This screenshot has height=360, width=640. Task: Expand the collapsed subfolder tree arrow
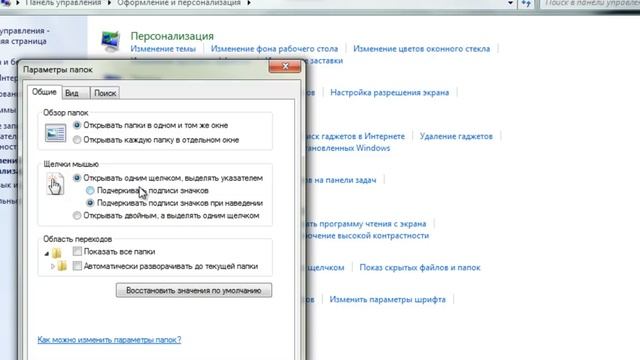tap(53, 267)
